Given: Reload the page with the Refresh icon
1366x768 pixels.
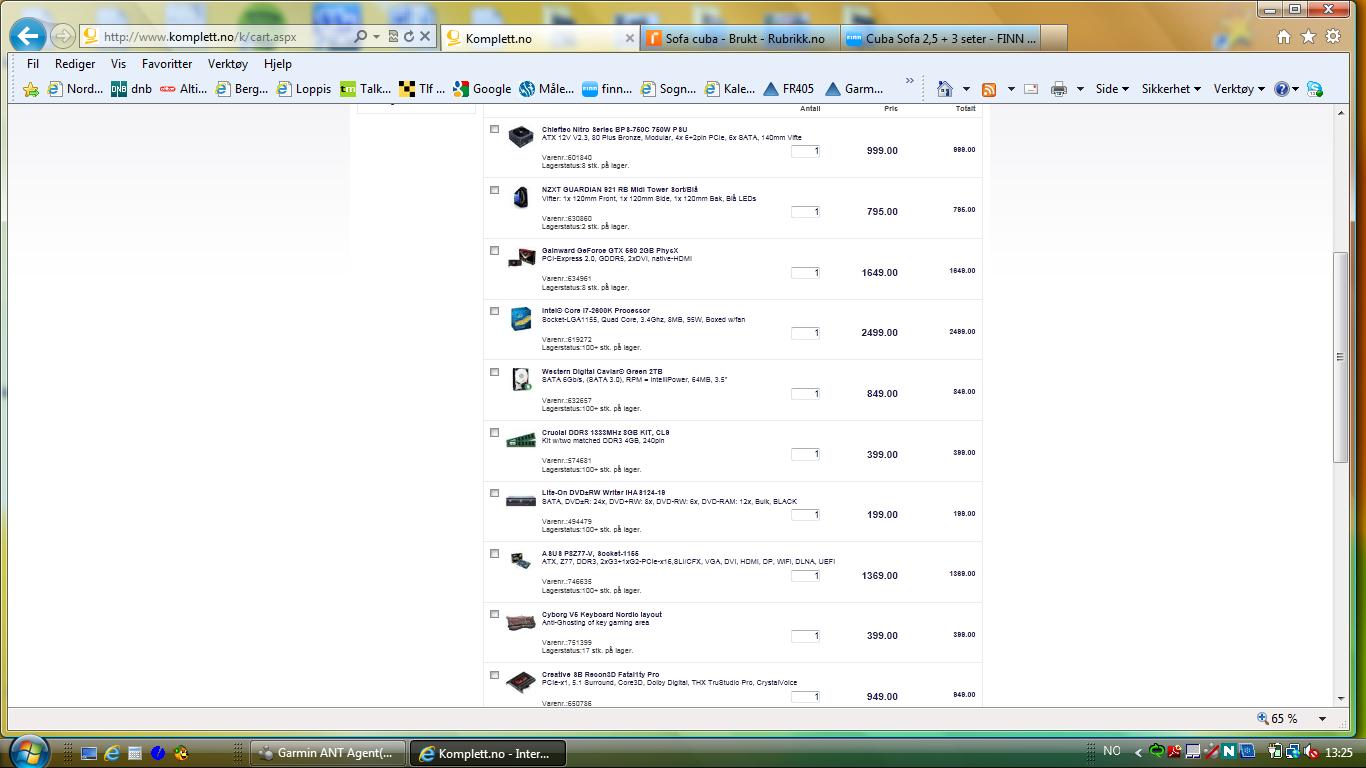Looking at the screenshot, I should pos(409,36).
